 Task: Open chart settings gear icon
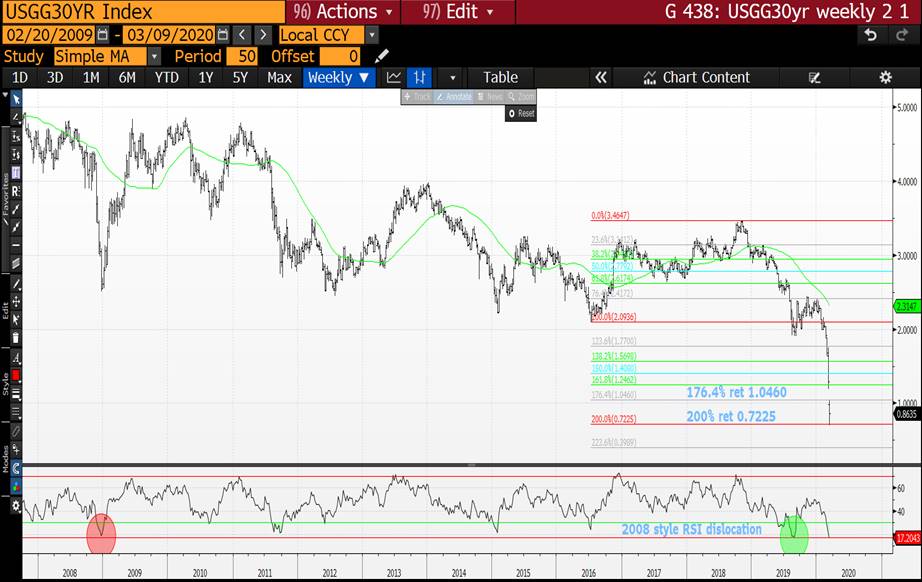(x=885, y=77)
